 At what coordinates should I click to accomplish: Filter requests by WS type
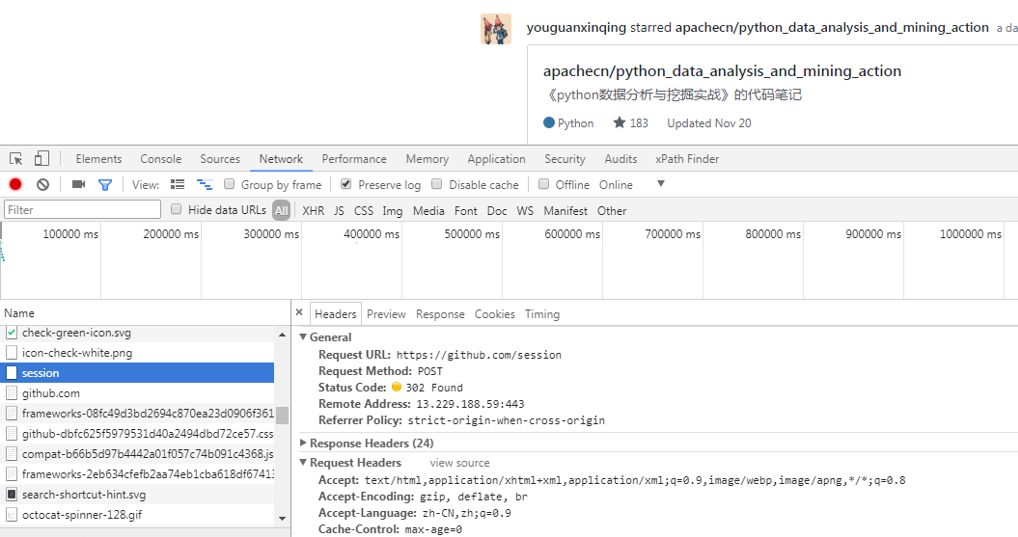(x=525, y=211)
